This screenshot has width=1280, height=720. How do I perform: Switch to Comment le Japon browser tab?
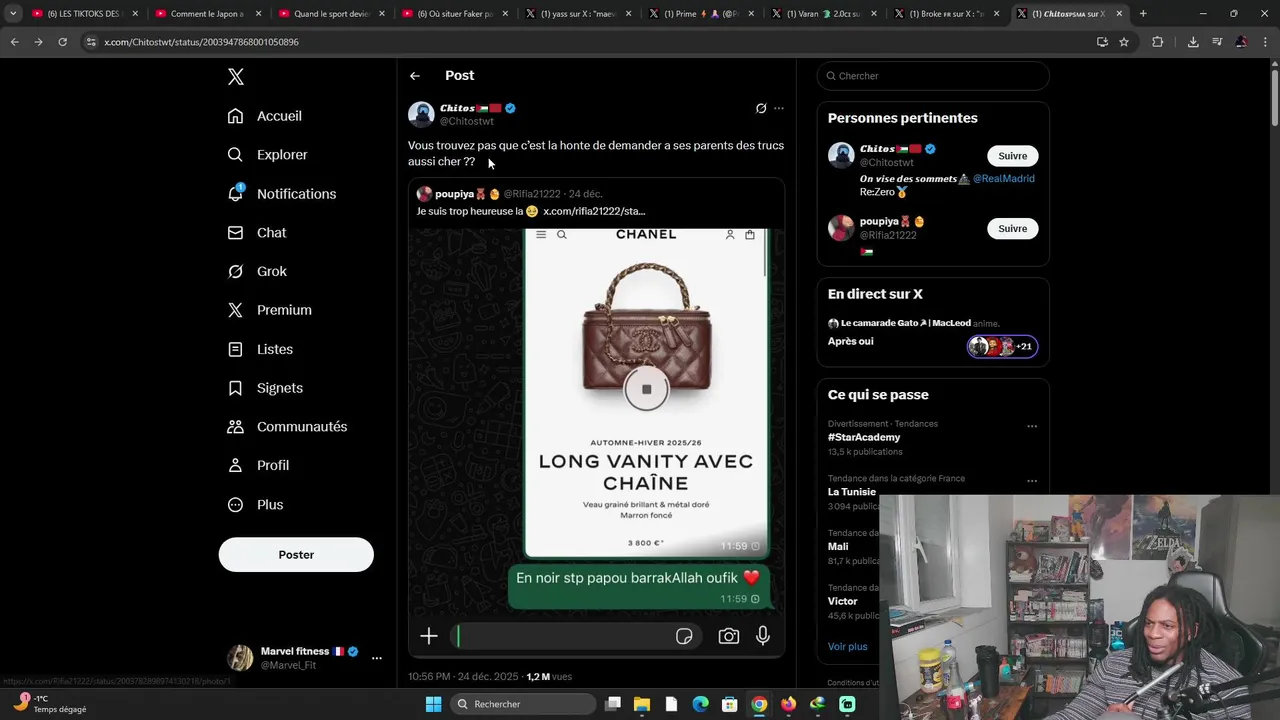pyautogui.click(x=208, y=14)
